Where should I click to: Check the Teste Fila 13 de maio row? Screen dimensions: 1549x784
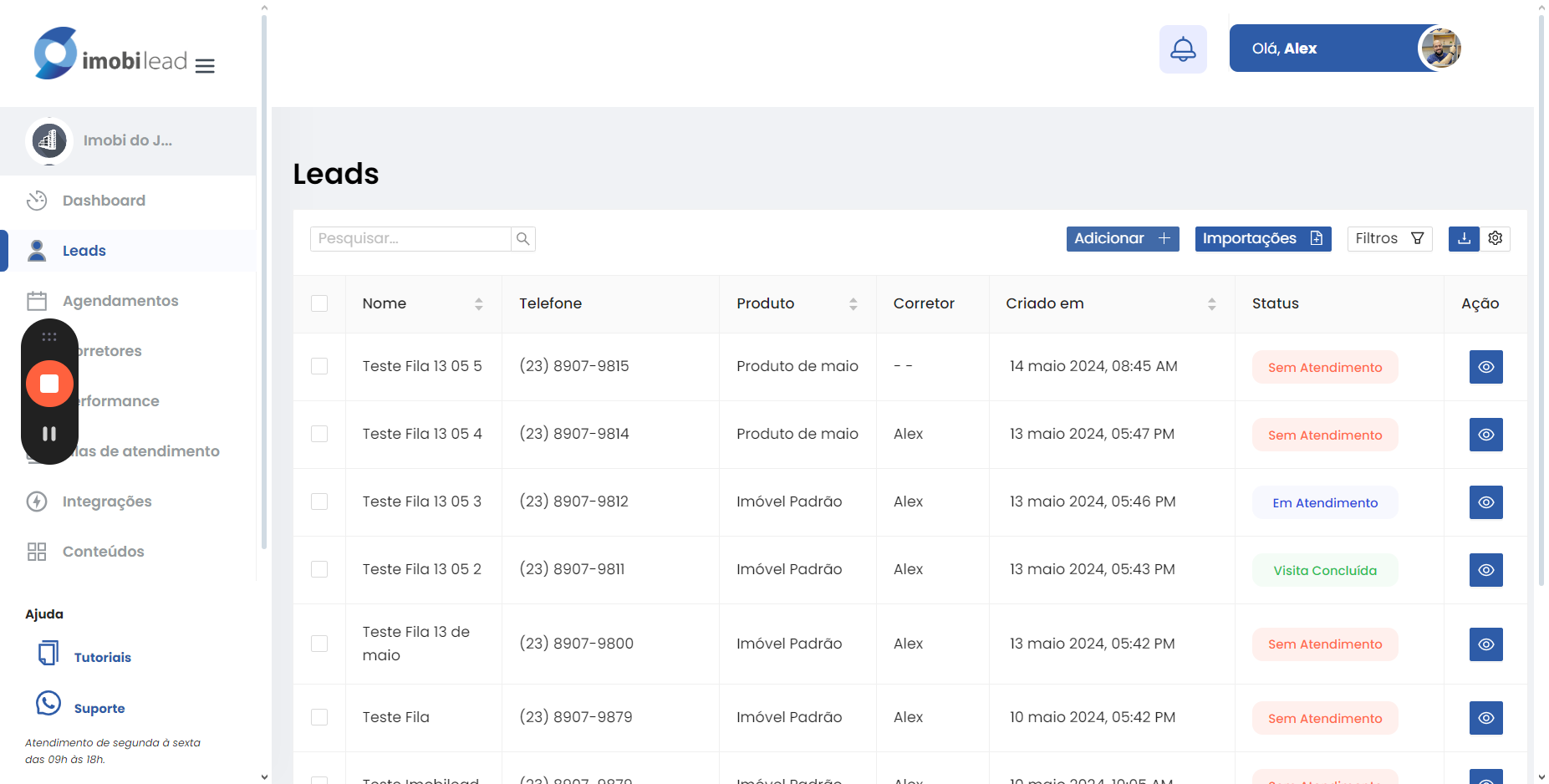(x=319, y=644)
